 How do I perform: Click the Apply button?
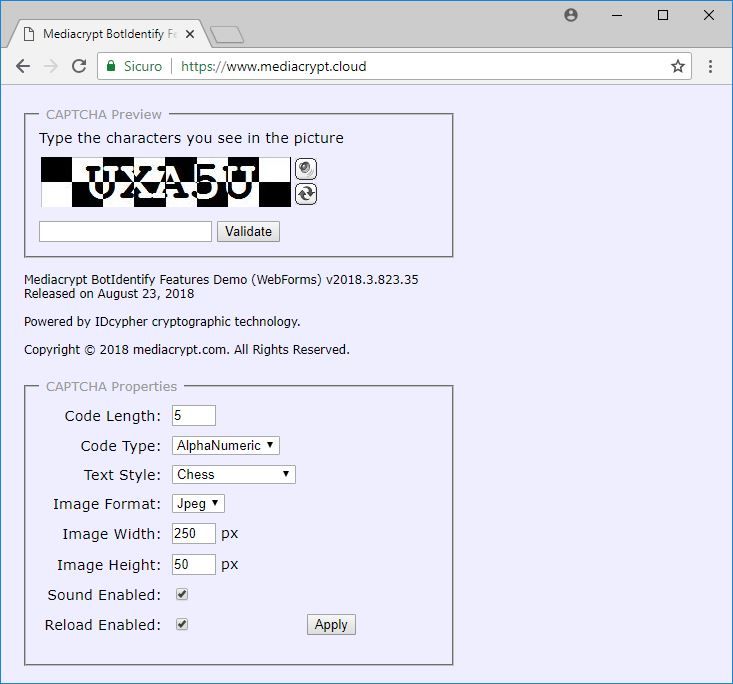click(331, 625)
